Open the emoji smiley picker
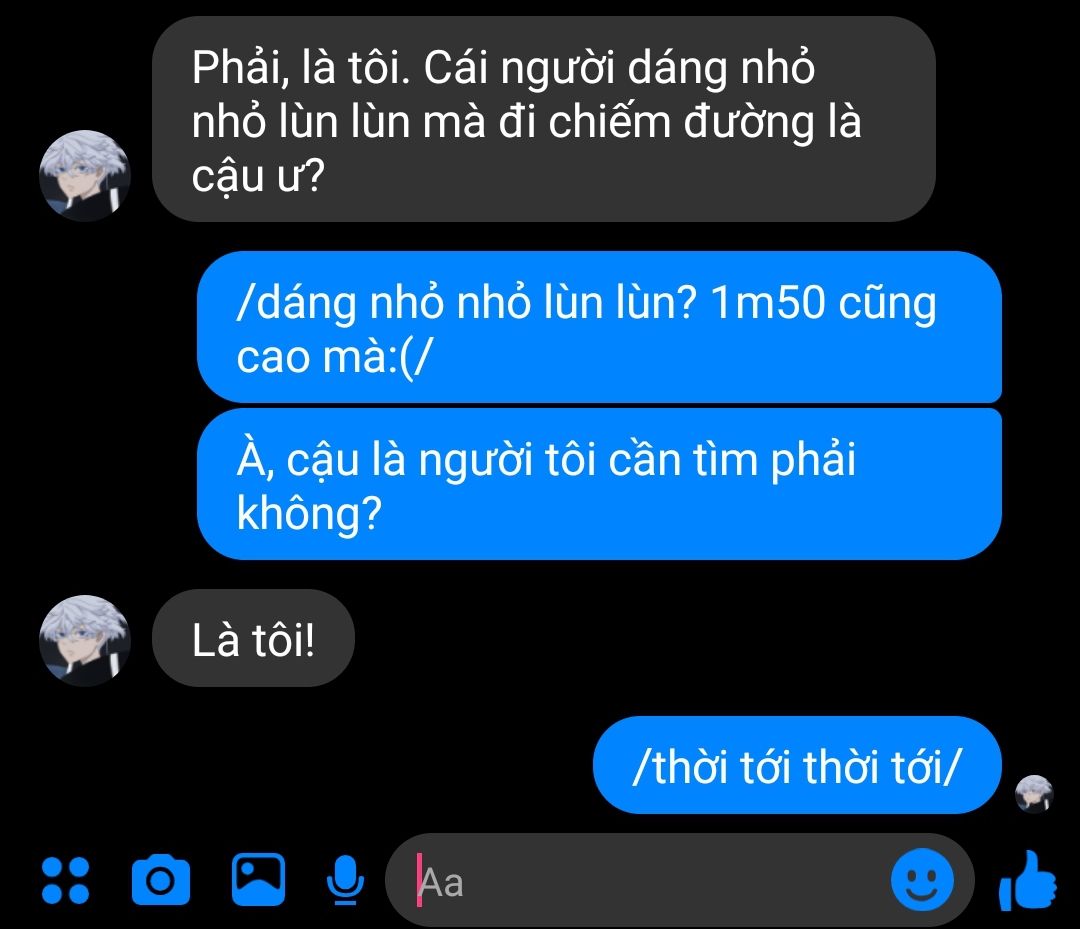 (922, 880)
